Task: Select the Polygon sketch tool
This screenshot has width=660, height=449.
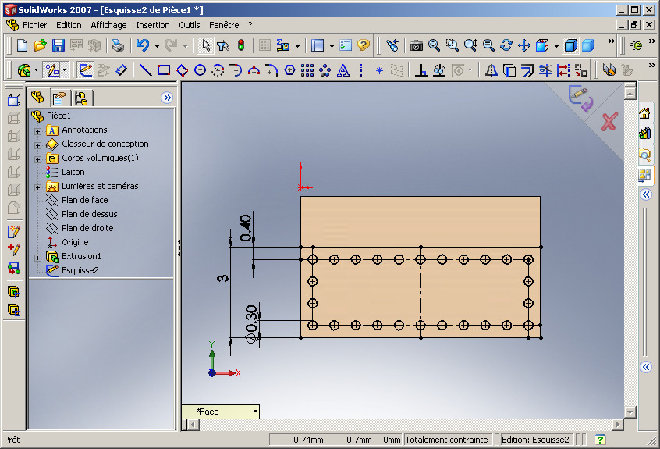Action: coord(290,70)
